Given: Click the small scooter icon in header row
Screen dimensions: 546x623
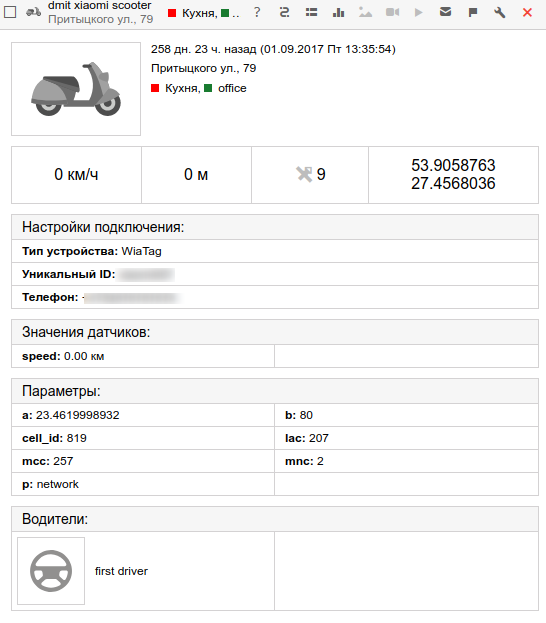Looking at the screenshot, I should (33, 12).
